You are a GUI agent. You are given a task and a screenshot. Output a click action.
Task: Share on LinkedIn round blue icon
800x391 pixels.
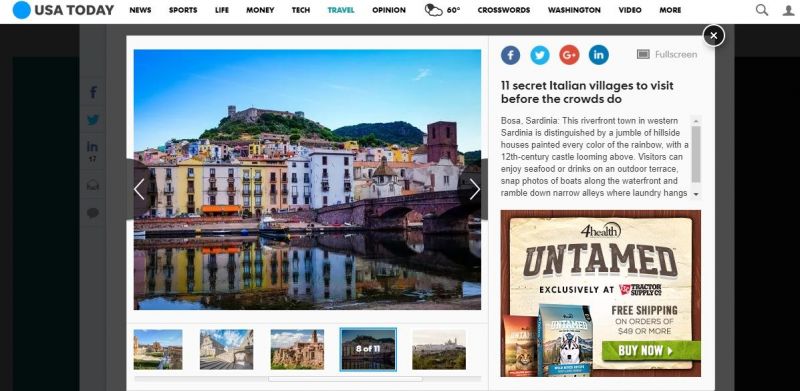point(599,55)
